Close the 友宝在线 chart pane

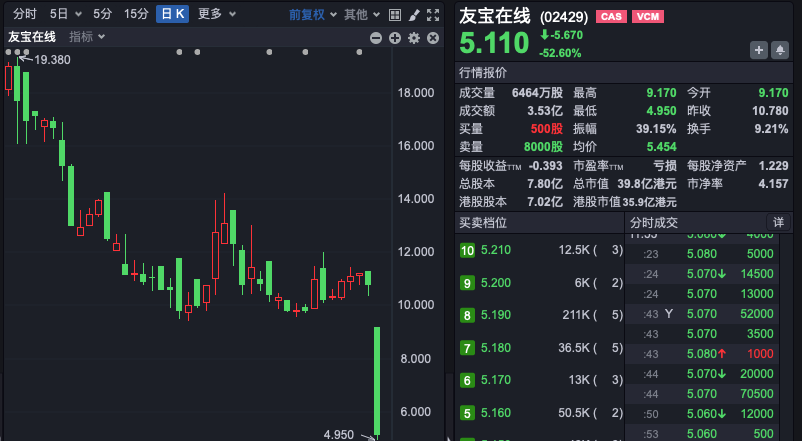(433, 38)
